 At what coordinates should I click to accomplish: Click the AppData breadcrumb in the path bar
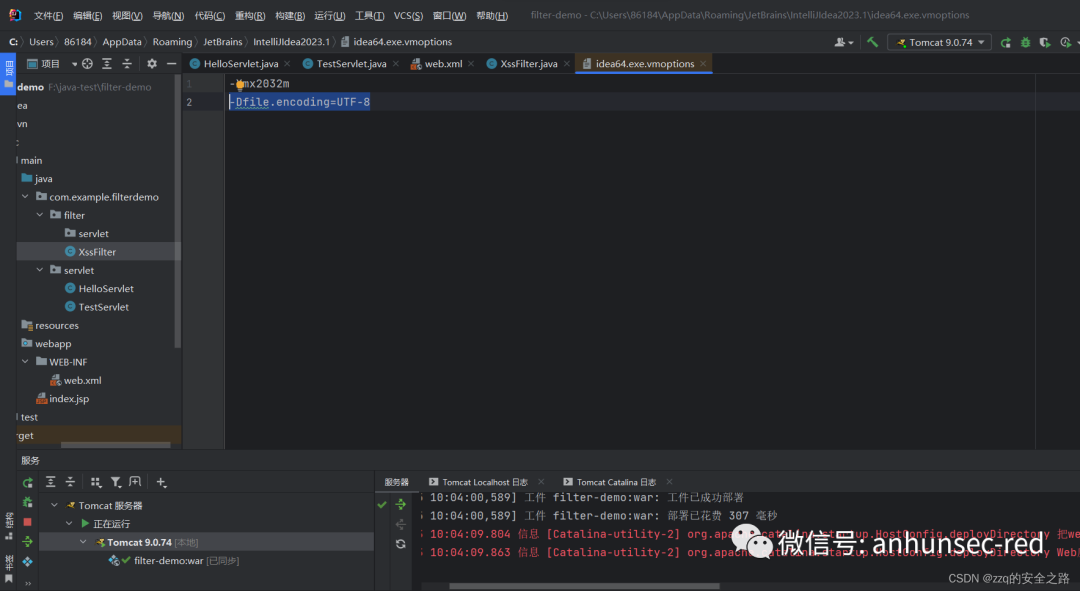(122, 42)
